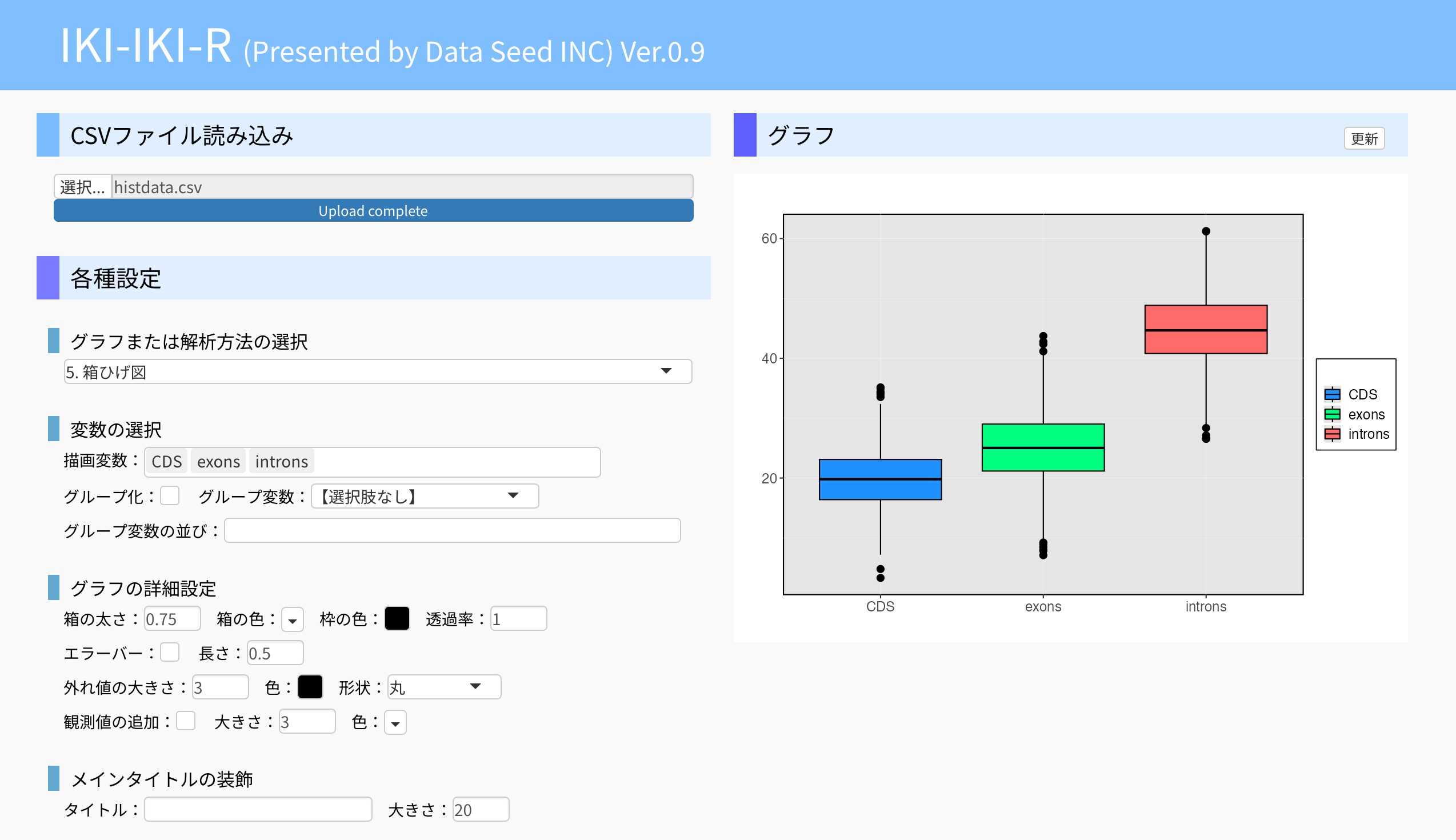1456x840 pixels.
Task: Click the black 枠の色 color swatch
Action: (x=397, y=618)
